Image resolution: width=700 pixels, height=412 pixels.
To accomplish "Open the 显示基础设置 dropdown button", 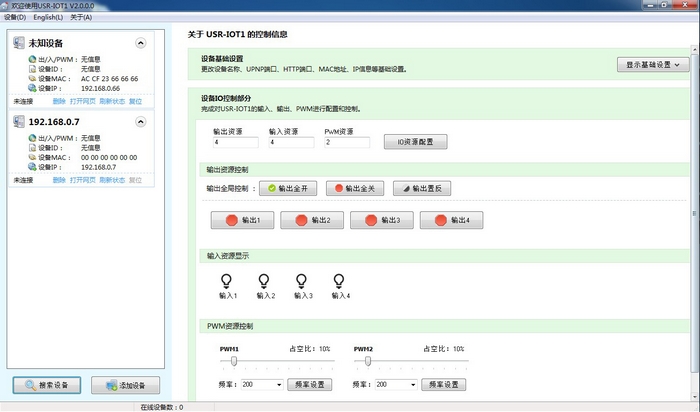I will pos(653,65).
